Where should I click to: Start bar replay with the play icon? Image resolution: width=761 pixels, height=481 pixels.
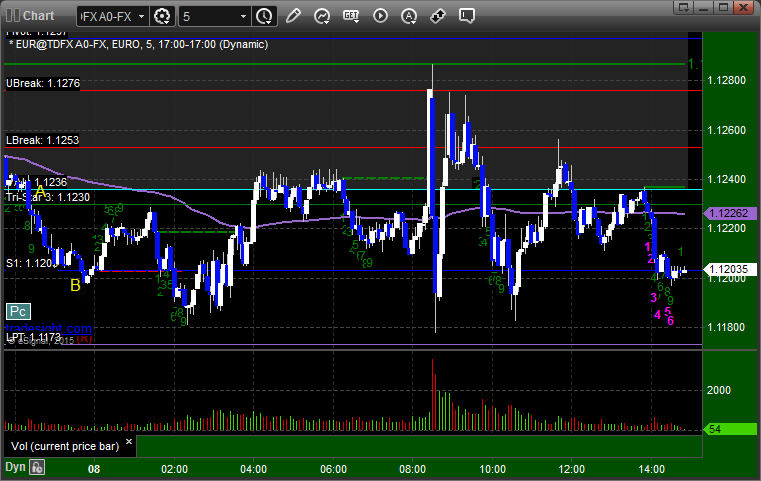380,16
